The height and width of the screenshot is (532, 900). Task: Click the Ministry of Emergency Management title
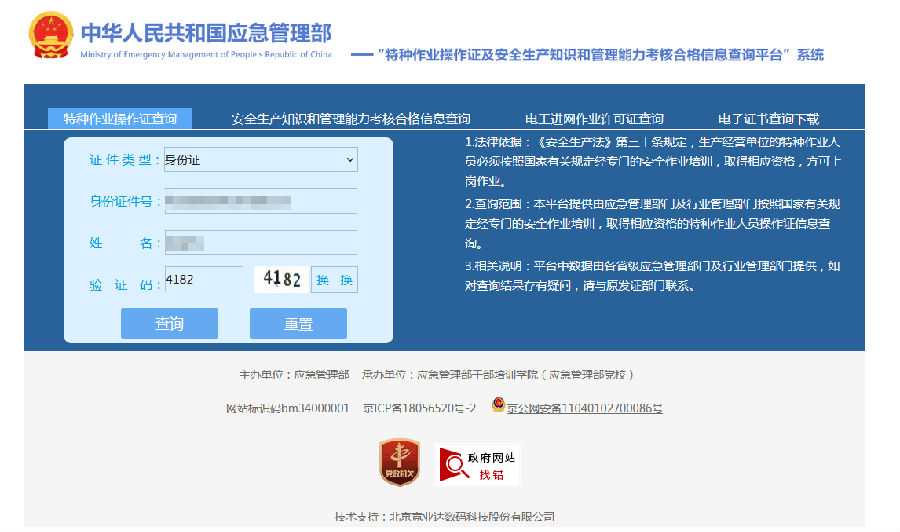point(205,35)
